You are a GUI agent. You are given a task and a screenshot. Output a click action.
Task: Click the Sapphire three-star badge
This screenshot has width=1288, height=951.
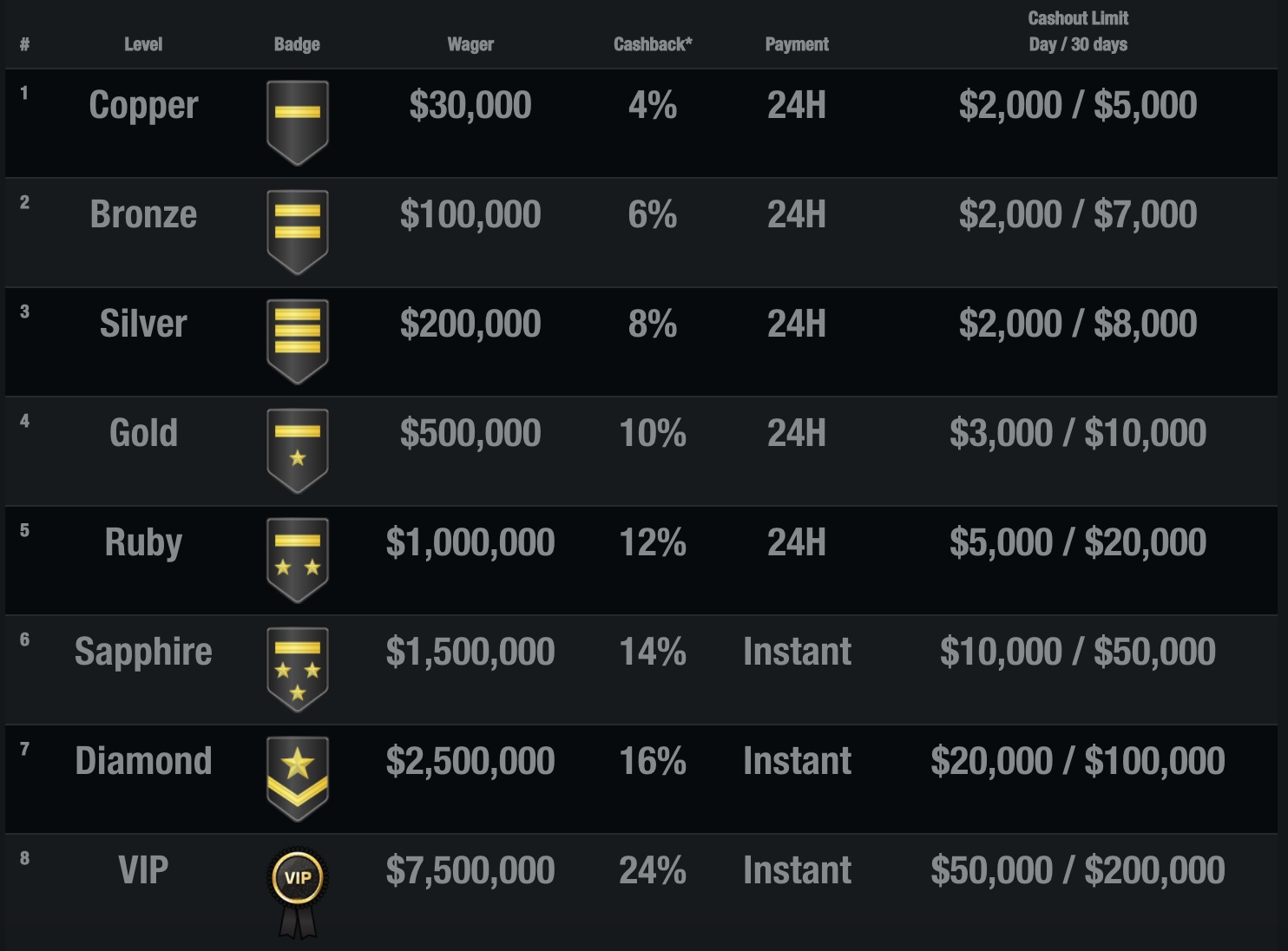pos(297,670)
